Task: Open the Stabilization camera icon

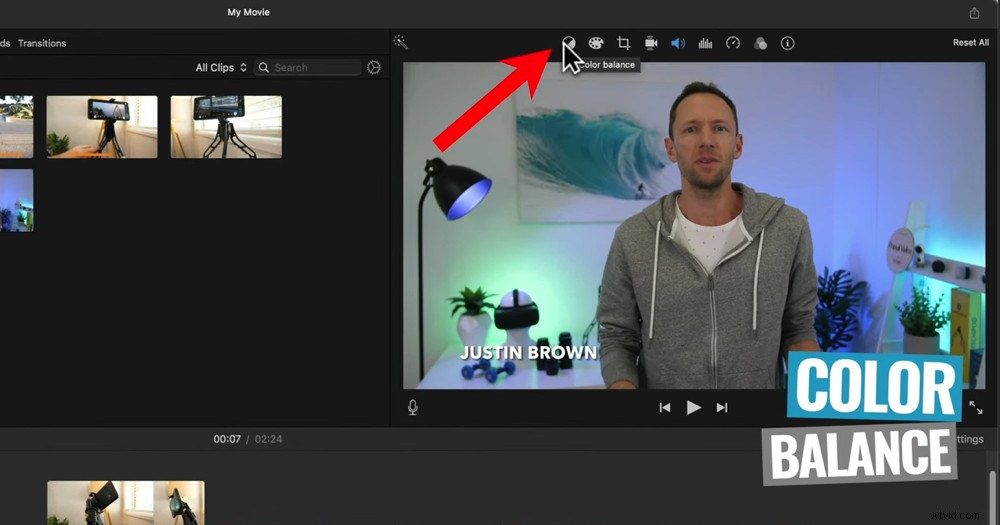Action: [x=651, y=43]
